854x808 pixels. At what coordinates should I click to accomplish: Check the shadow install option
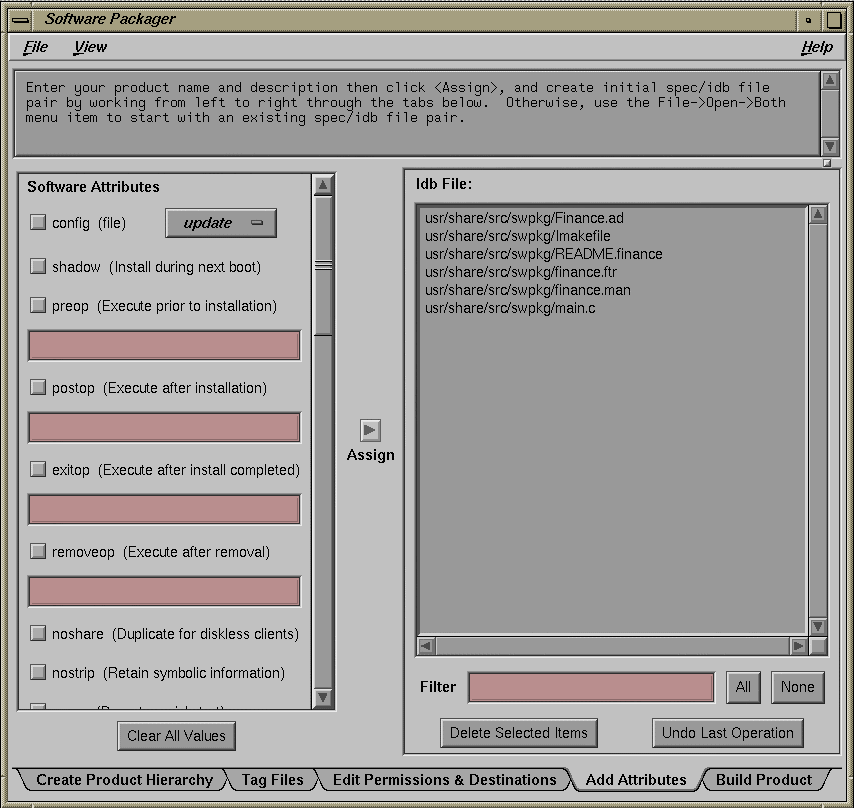click(38, 265)
